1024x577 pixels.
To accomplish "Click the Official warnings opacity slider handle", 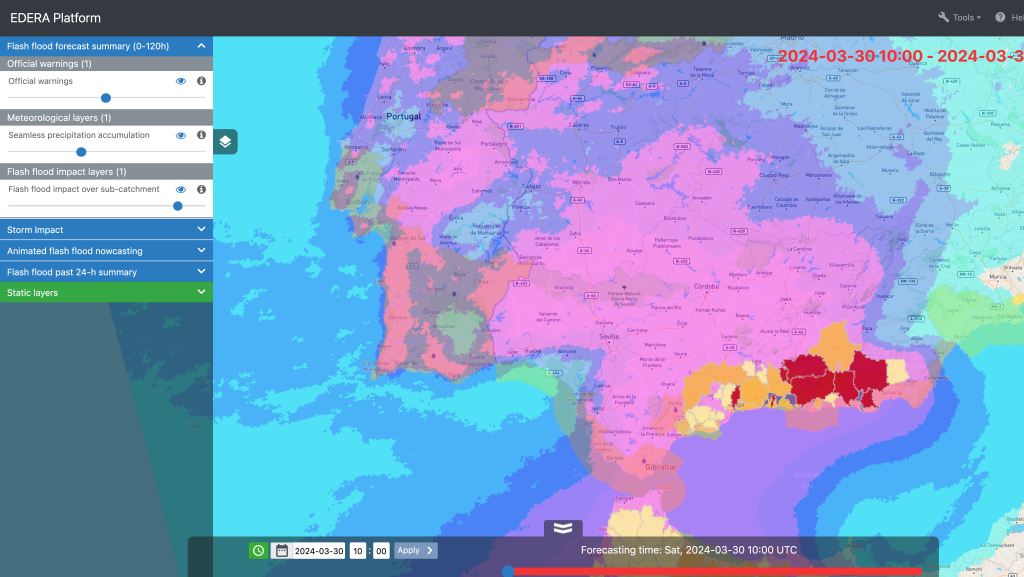I will (x=106, y=98).
